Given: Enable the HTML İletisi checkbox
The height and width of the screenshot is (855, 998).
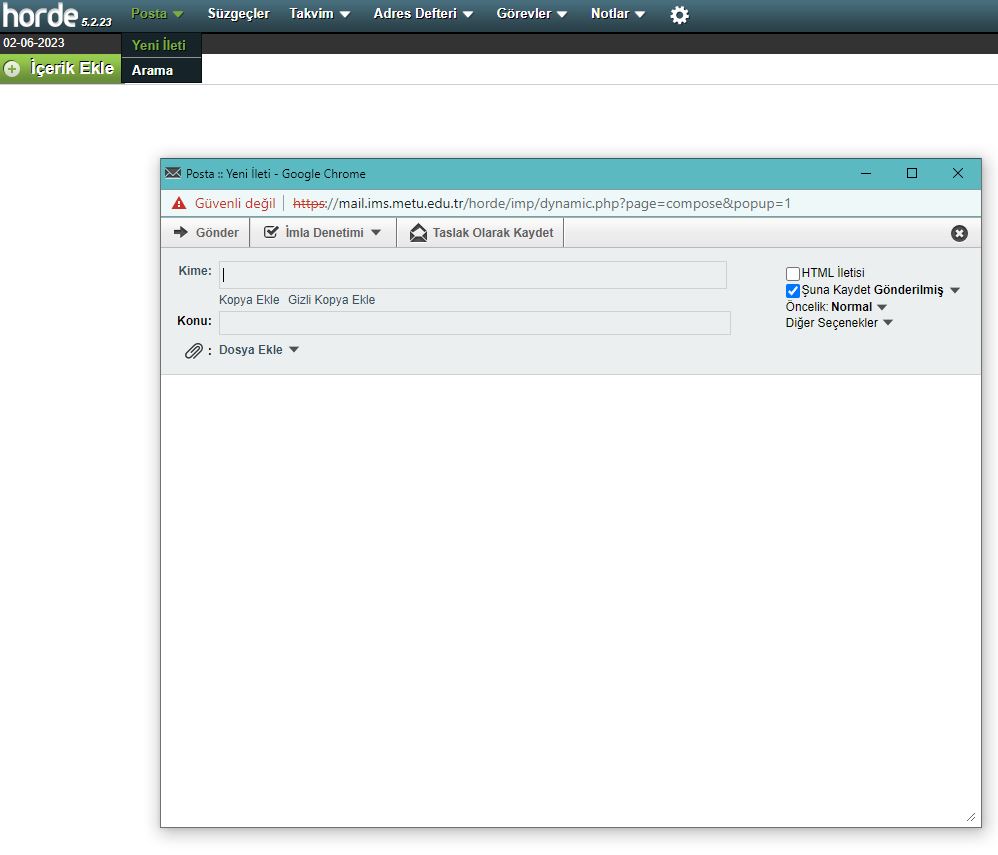Looking at the screenshot, I should coord(793,274).
